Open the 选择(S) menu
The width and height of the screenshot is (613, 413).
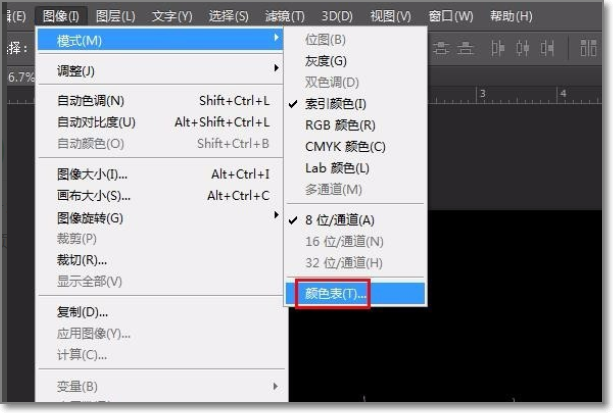228,16
